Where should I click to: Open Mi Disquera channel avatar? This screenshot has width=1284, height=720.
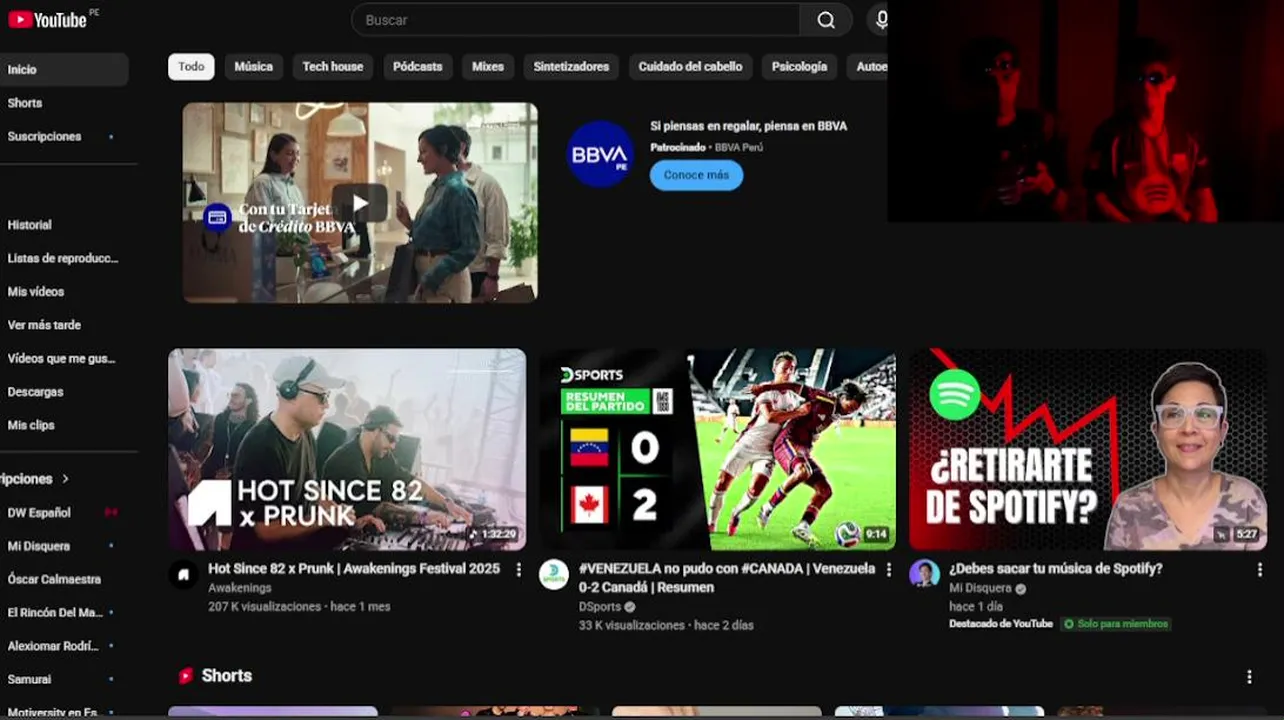[x=924, y=574]
